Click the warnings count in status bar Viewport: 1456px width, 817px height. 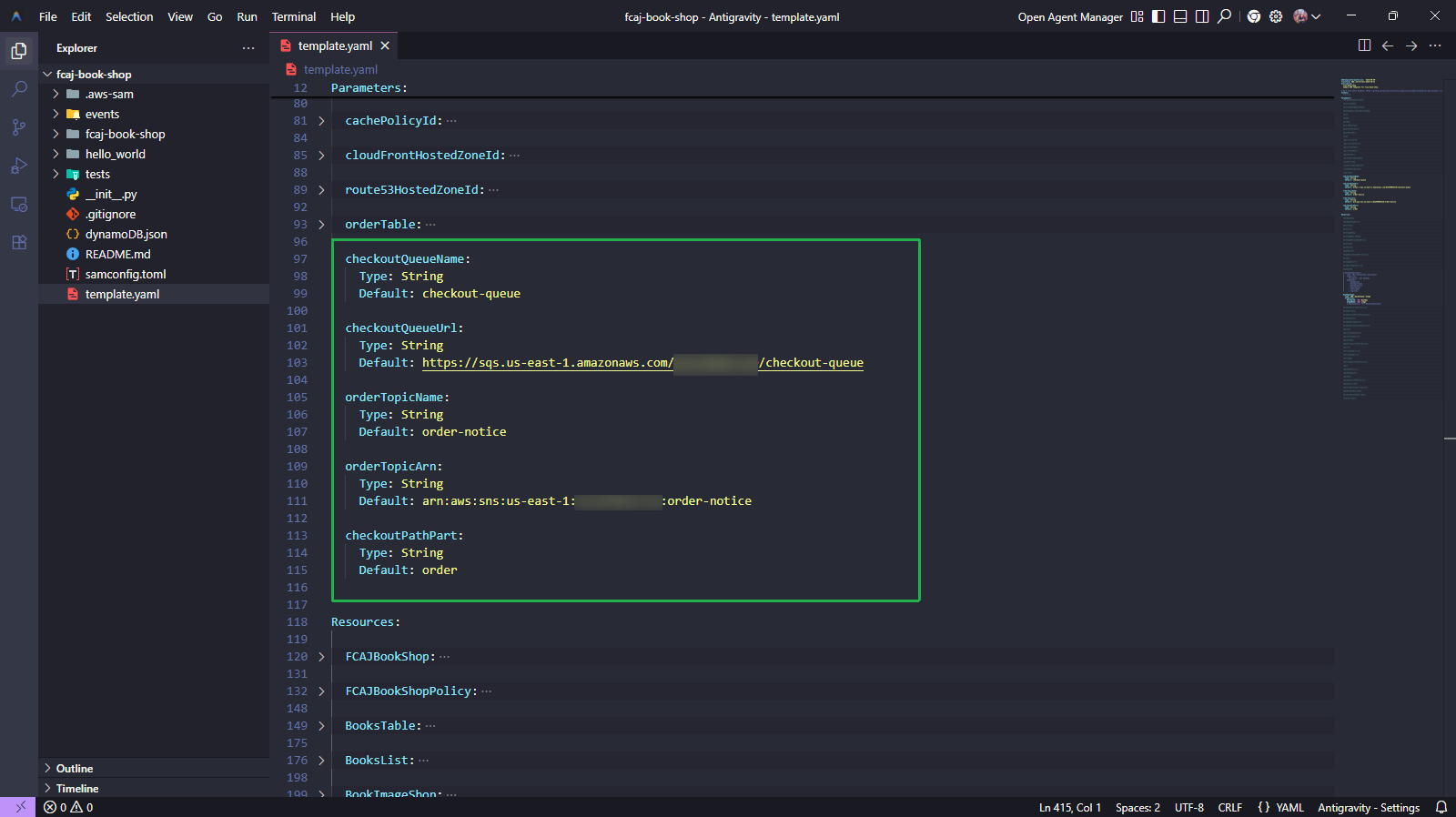(82, 807)
